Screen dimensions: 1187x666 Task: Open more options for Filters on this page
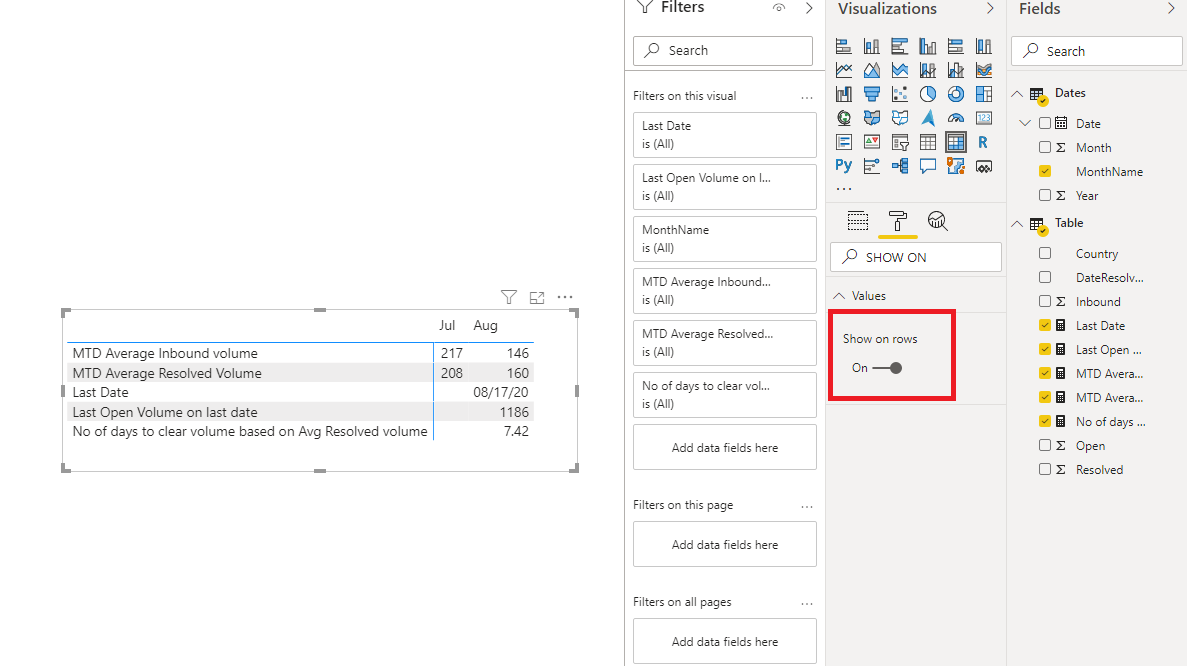(x=807, y=506)
